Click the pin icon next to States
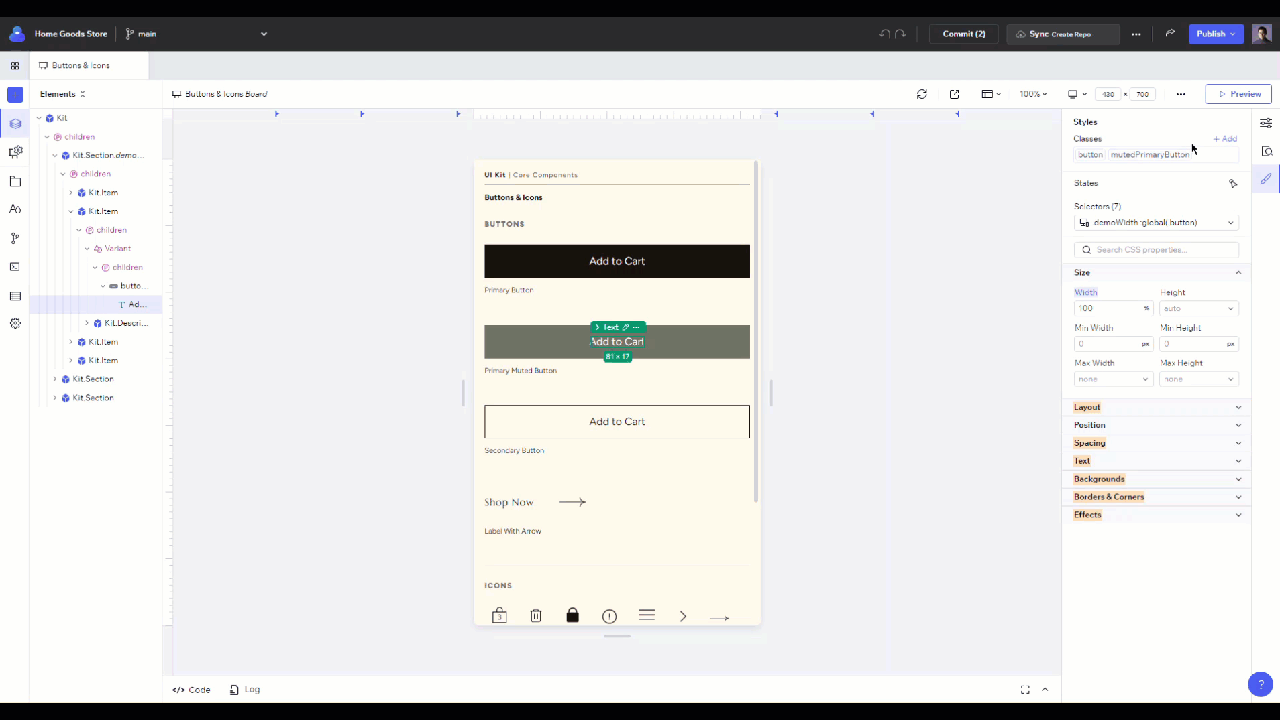This screenshot has width=1280, height=720. [x=1233, y=184]
